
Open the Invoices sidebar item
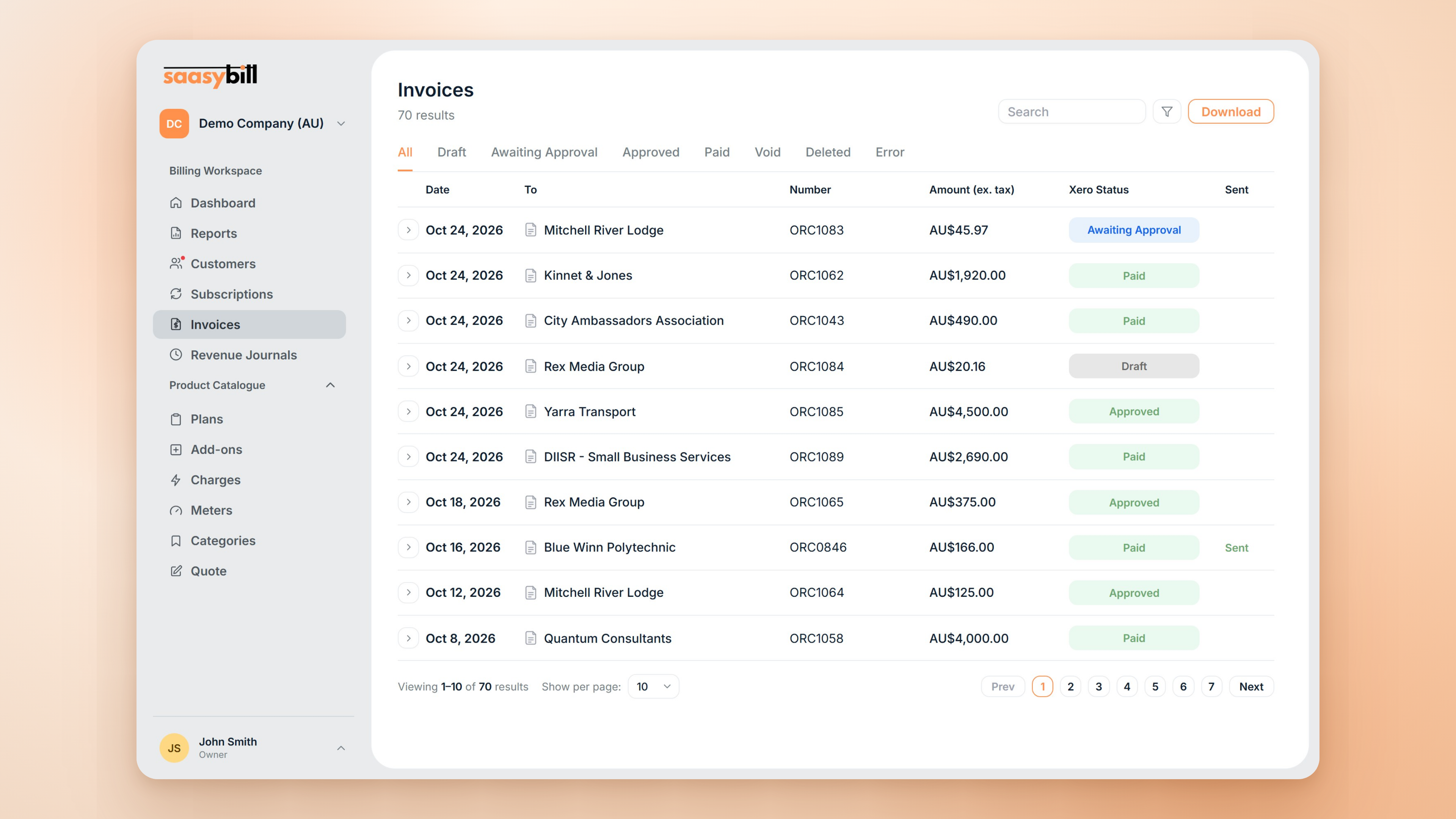(249, 325)
